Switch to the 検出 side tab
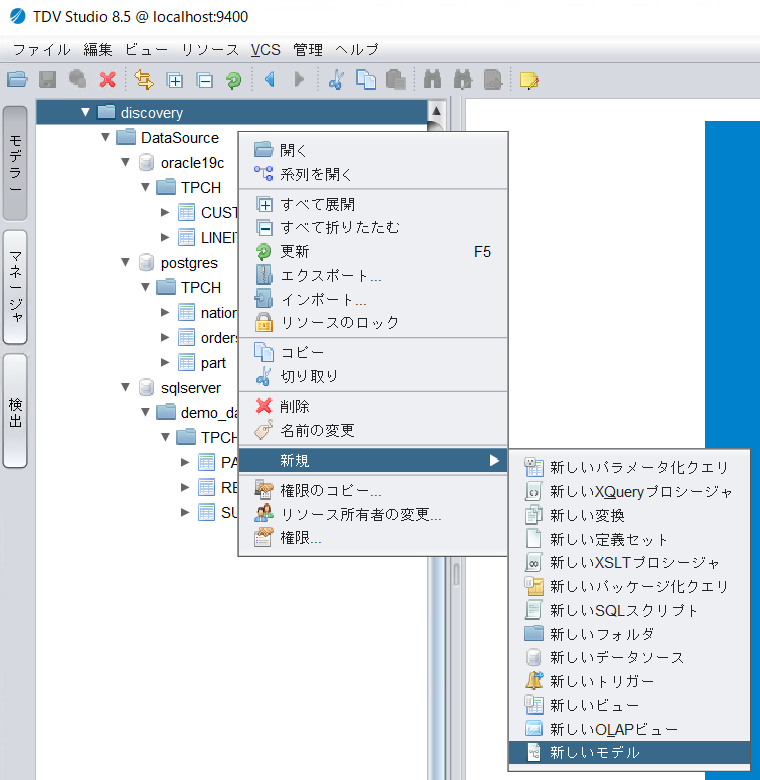The image size is (760, 780). (x=15, y=411)
